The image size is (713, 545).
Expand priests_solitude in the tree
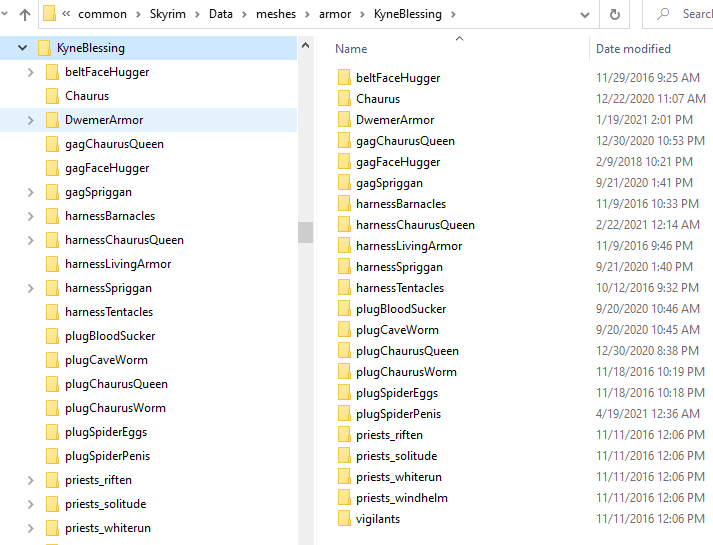[x=30, y=504]
